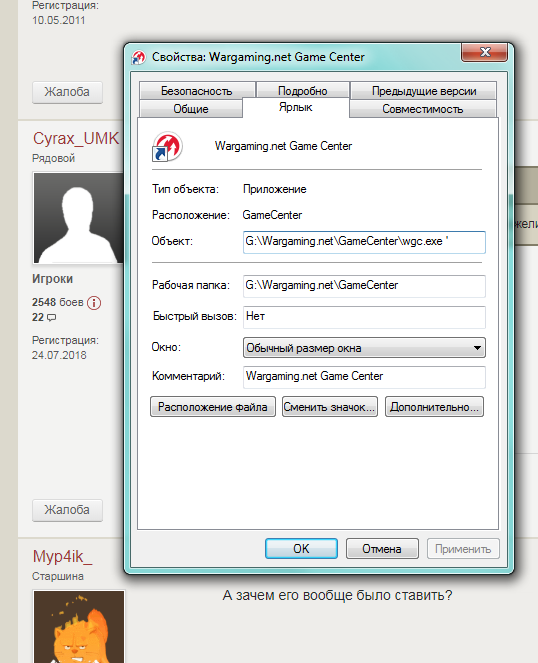538x663 pixels.
Task: Click the upper Жалоба button on forum
Action: (x=67, y=92)
